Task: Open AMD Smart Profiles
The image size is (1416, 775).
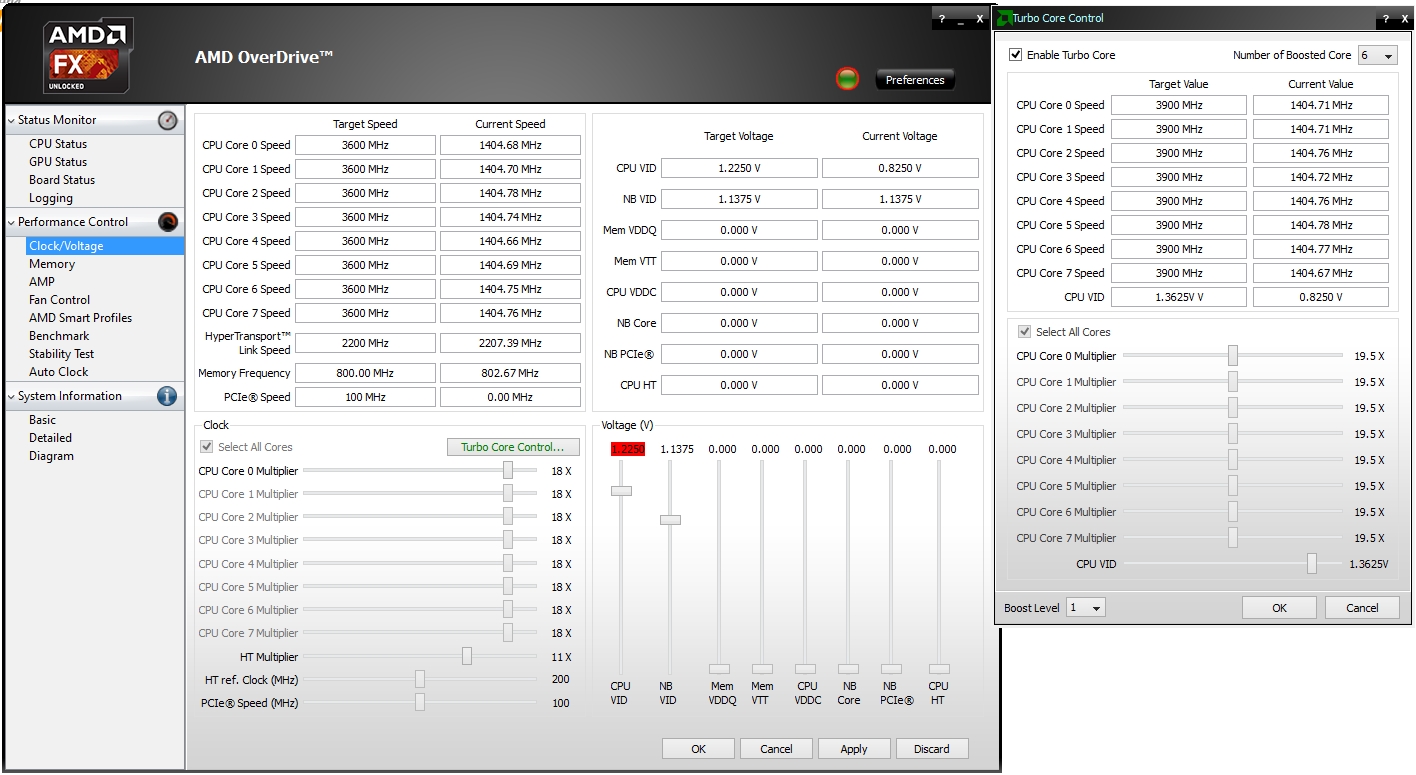Action: click(x=81, y=318)
